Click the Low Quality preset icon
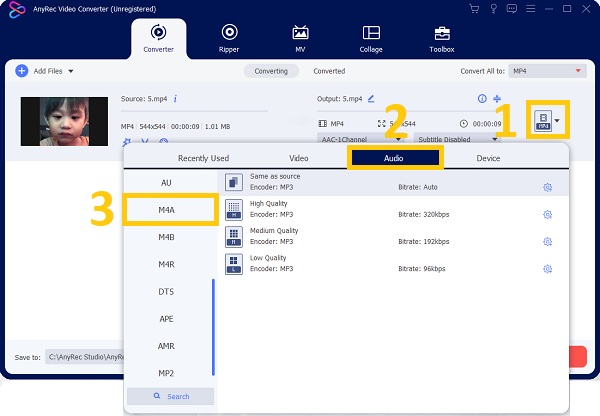Image resolution: width=600 pixels, height=416 pixels. pos(234,264)
